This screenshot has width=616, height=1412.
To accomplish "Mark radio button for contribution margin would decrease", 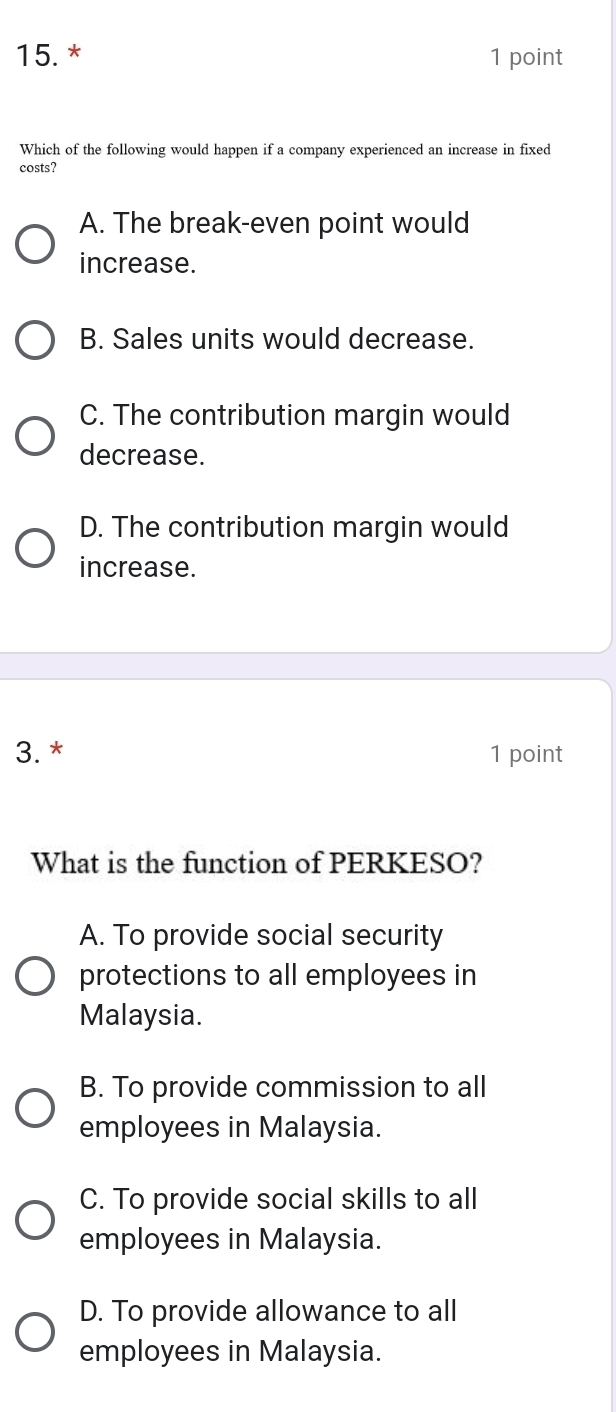I will pos(35,436).
